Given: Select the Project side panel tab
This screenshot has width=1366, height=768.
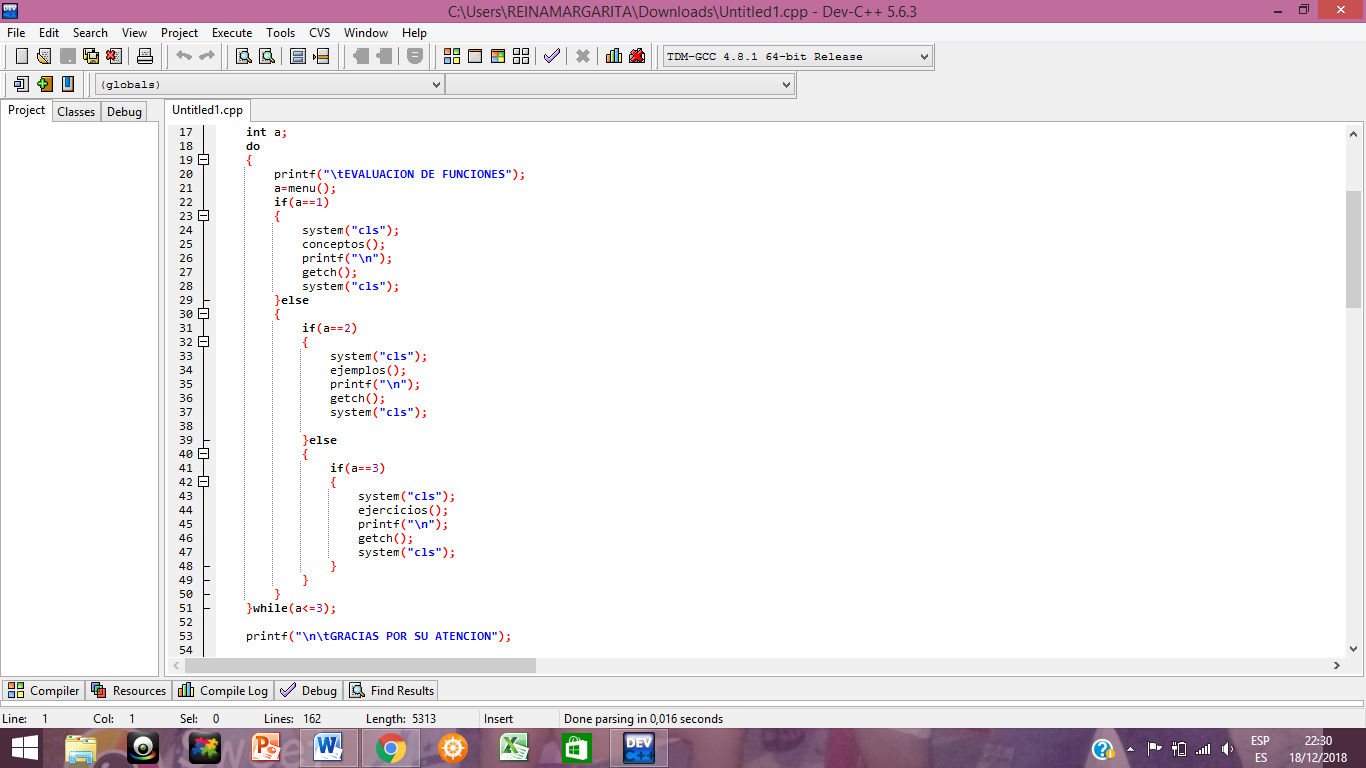Looking at the screenshot, I should coord(27,110).
